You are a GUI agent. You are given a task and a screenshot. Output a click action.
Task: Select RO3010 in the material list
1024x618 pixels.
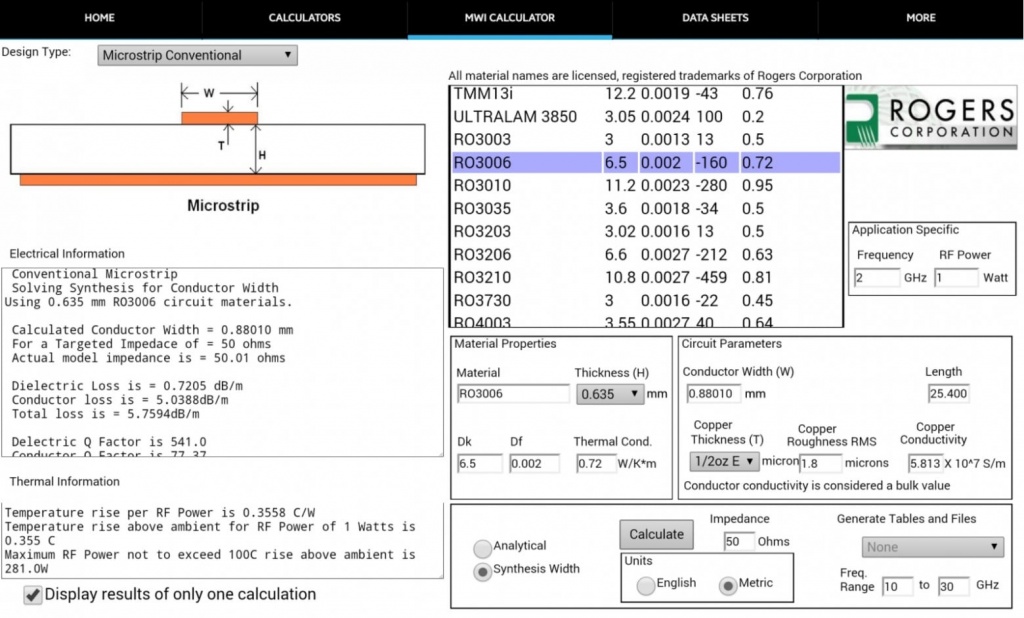[482, 185]
